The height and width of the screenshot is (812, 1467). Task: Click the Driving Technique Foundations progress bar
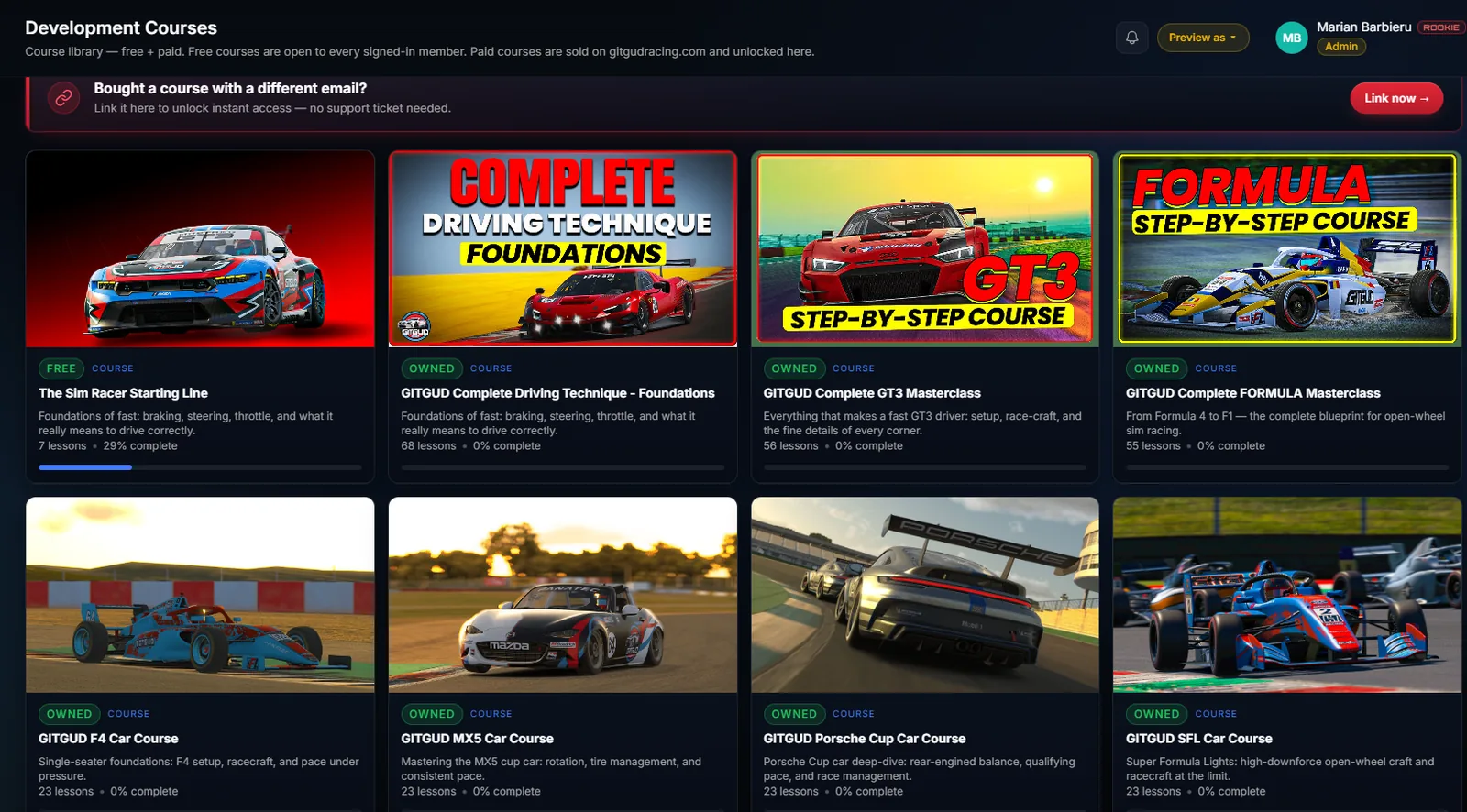click(x=562, y=467)
